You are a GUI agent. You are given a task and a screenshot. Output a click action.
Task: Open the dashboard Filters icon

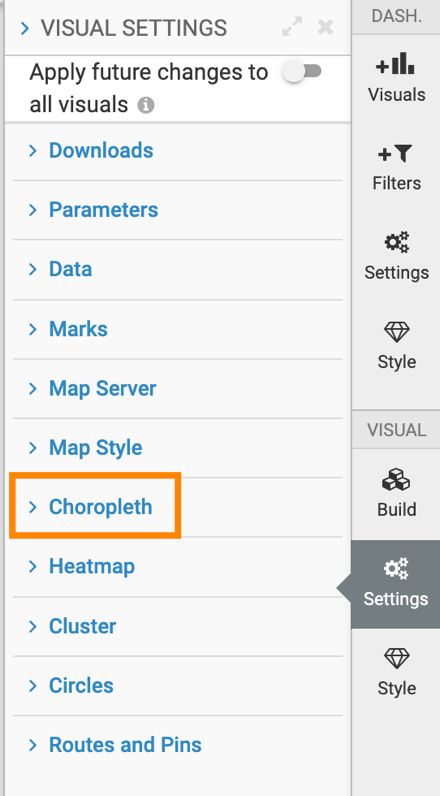(396, 154)
